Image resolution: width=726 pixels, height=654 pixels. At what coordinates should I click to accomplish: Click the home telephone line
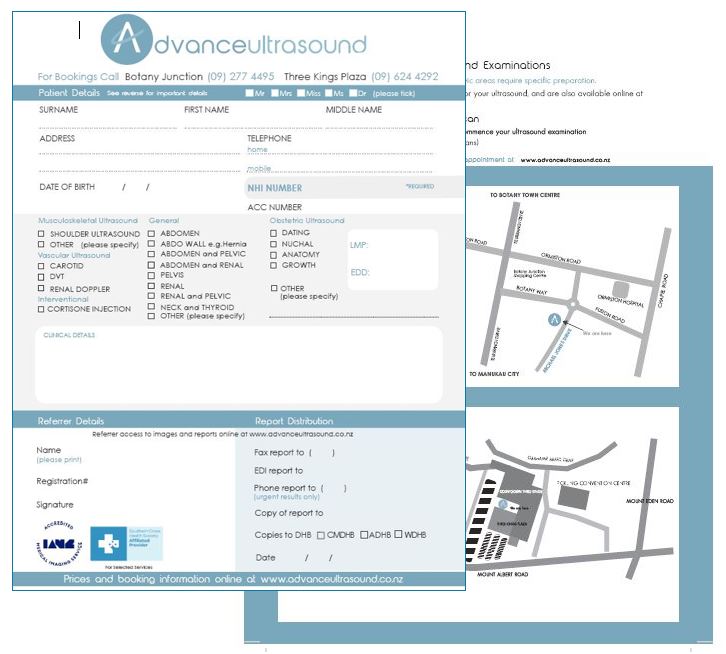(x=340, y=153)
